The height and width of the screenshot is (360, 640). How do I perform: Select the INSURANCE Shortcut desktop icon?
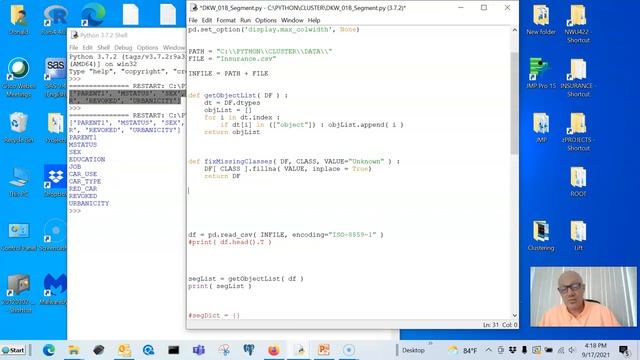pos(577,78)
